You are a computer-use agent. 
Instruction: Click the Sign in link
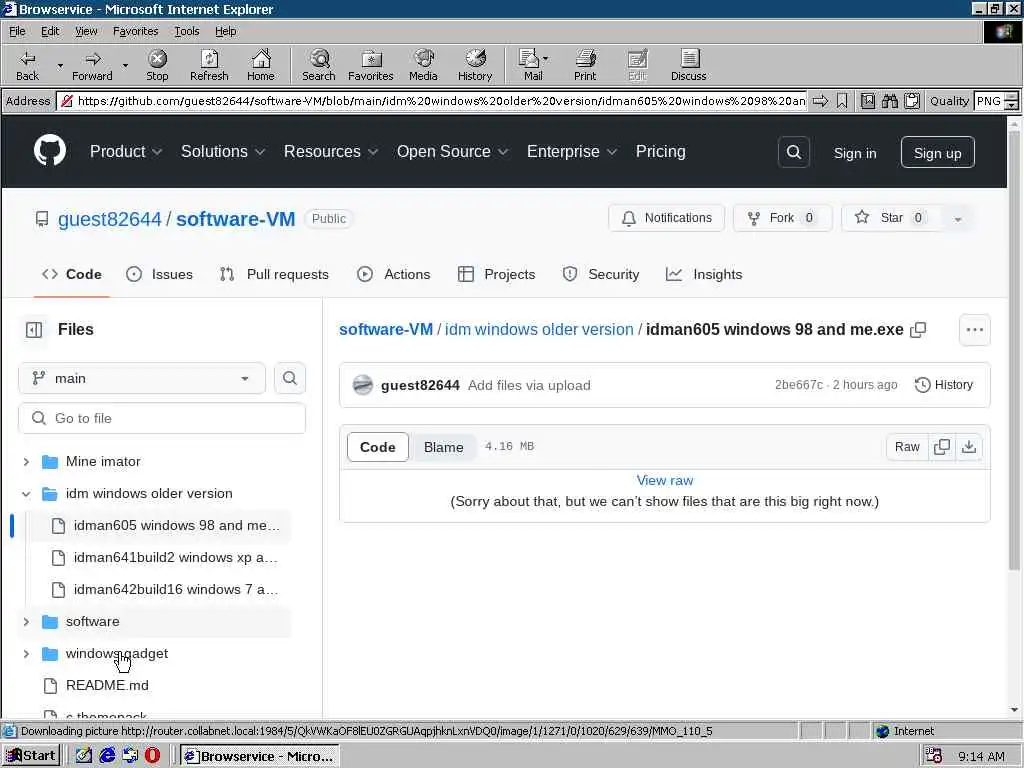(855, 153)
